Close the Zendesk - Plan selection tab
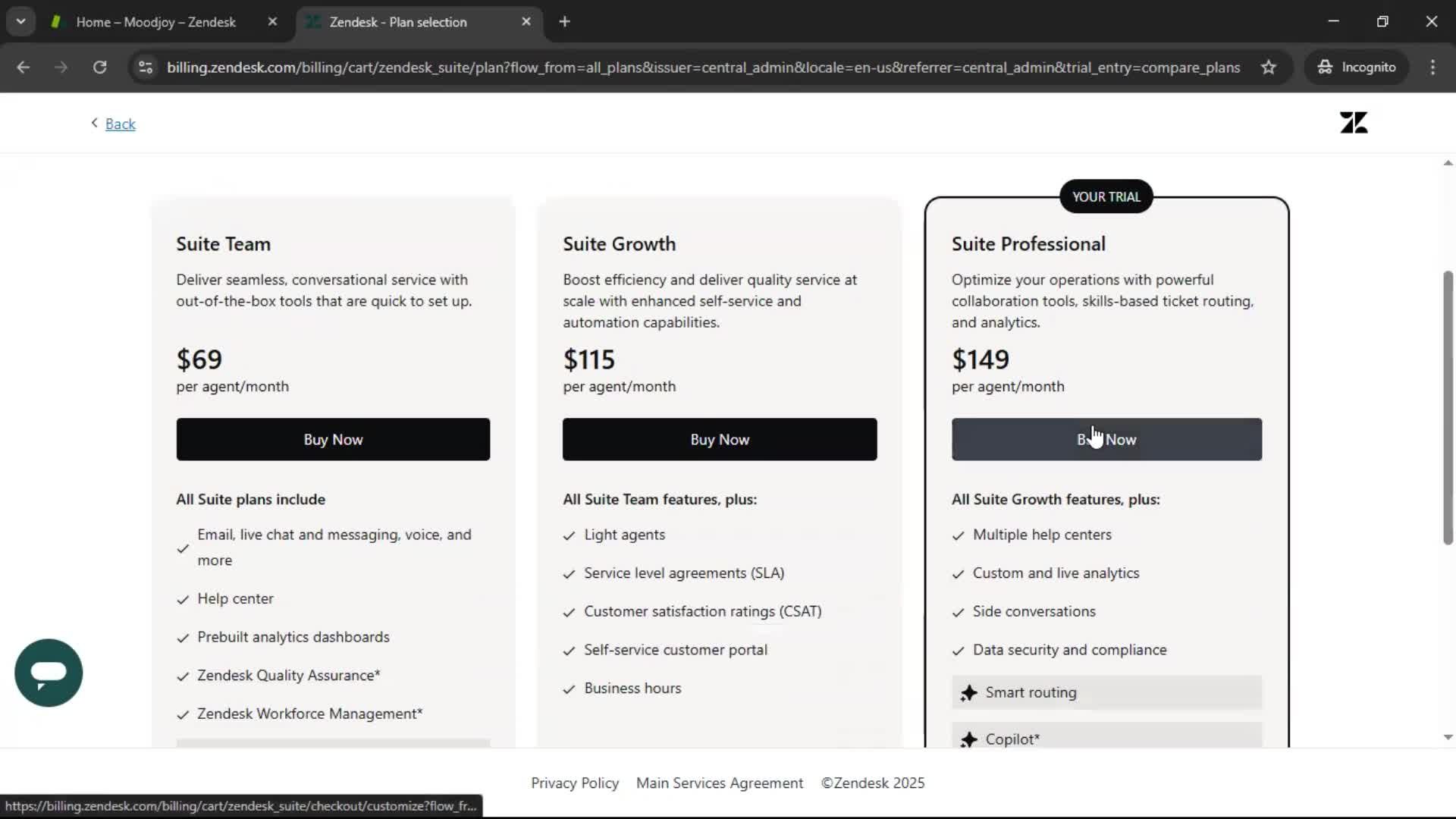Image resolution: width=1456 pixels, height=819 pixels. pos(526,22)
